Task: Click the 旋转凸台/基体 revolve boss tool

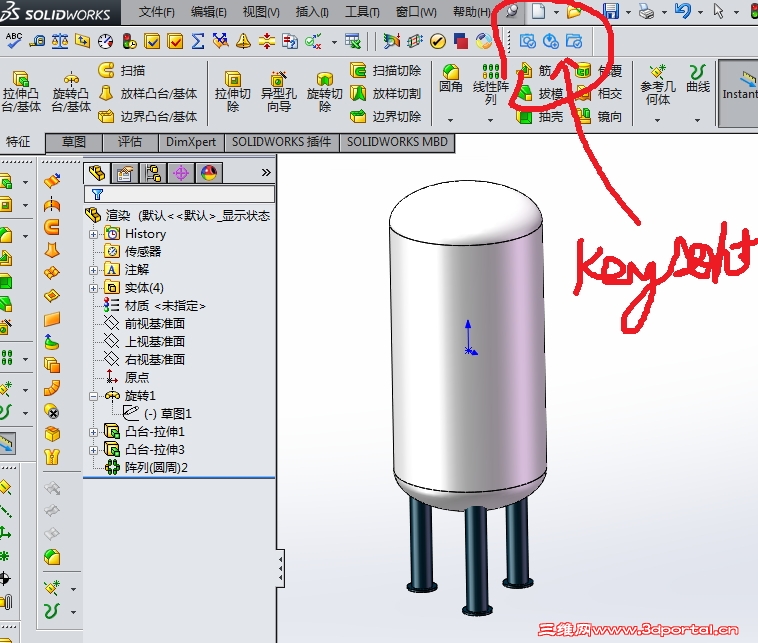Action: [71, 91]
